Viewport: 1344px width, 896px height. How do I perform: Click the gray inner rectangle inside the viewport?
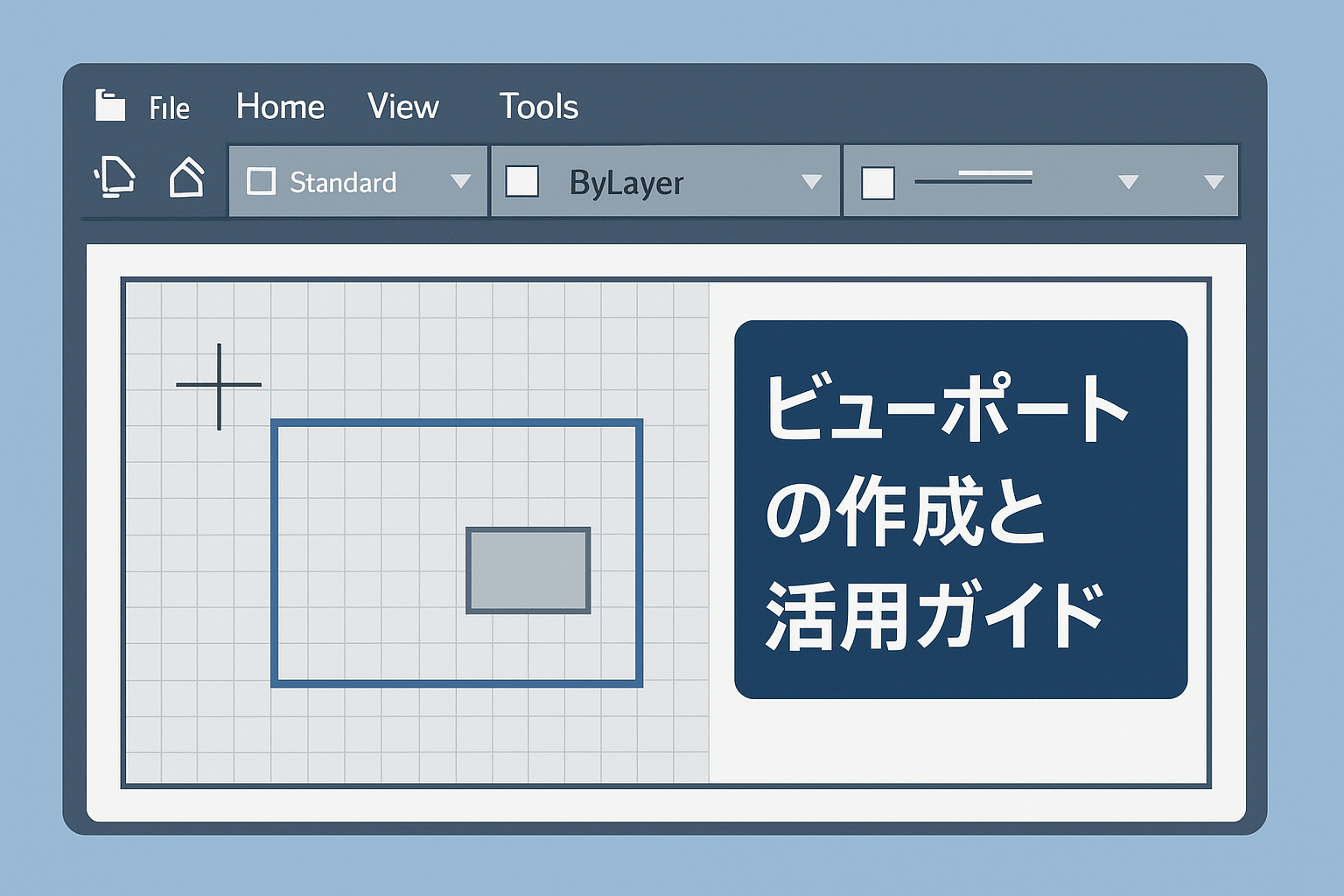coord(528,568)
